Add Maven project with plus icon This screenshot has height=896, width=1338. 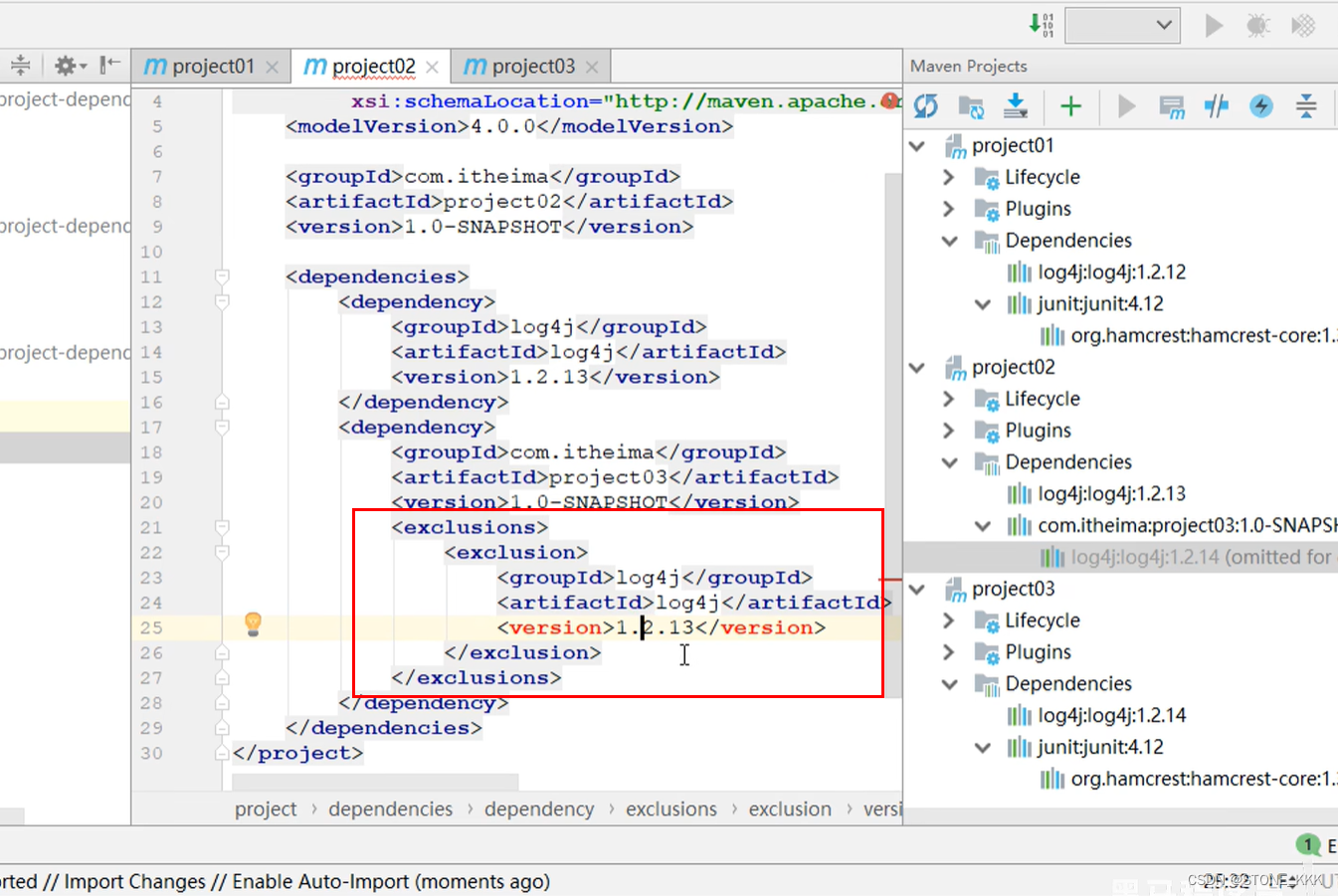[1070, 106]
